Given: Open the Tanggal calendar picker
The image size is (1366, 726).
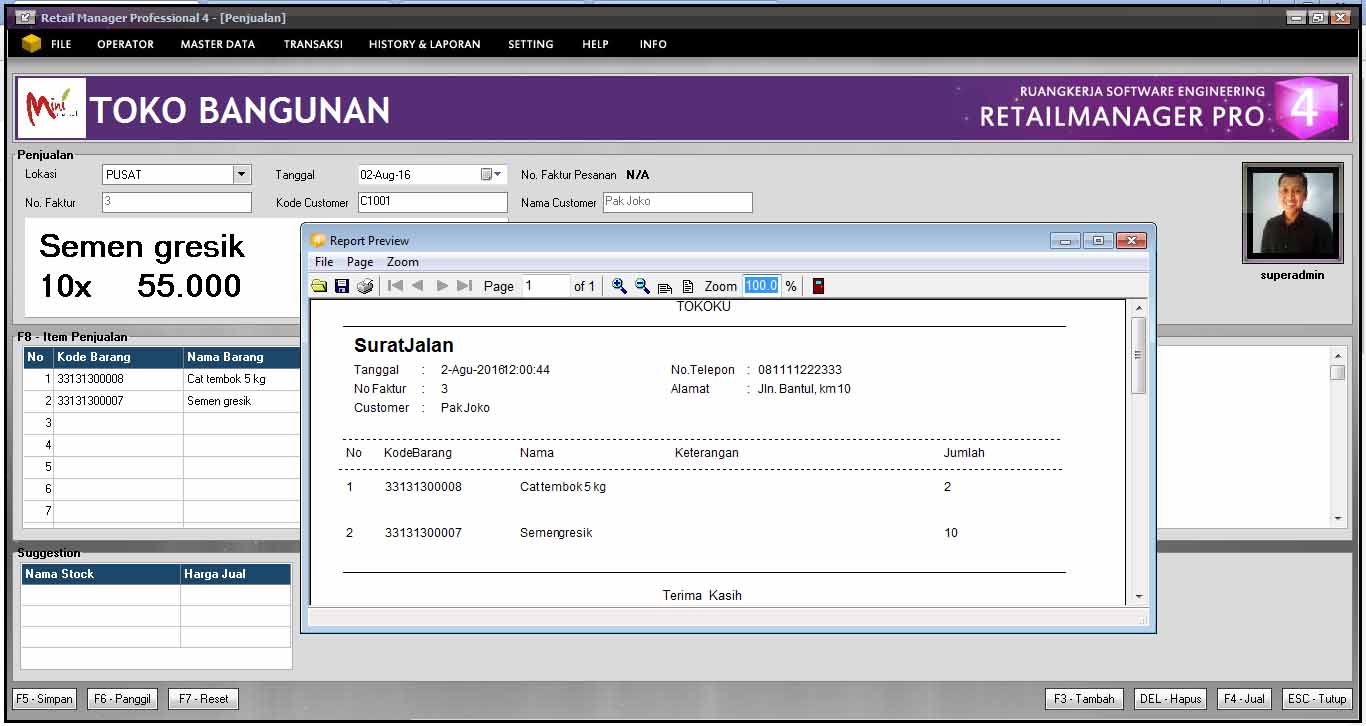Looking at the screenshot, I should pyautogui.click(x=491, y=174).
